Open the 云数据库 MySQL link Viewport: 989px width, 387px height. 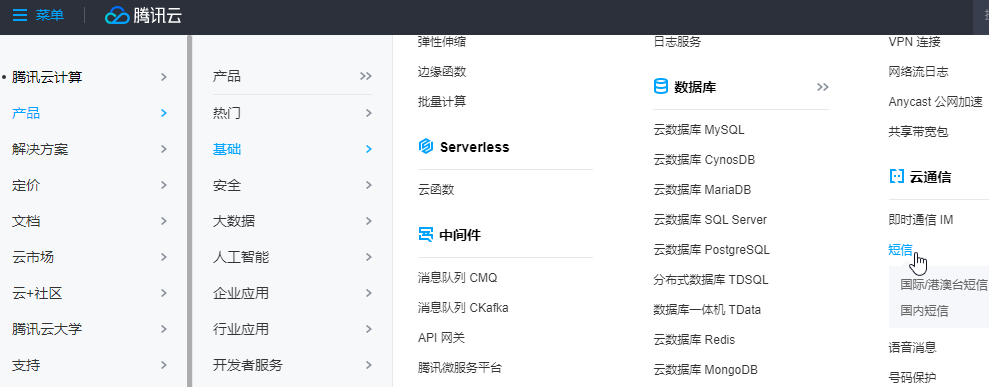[x=699, y=130]
